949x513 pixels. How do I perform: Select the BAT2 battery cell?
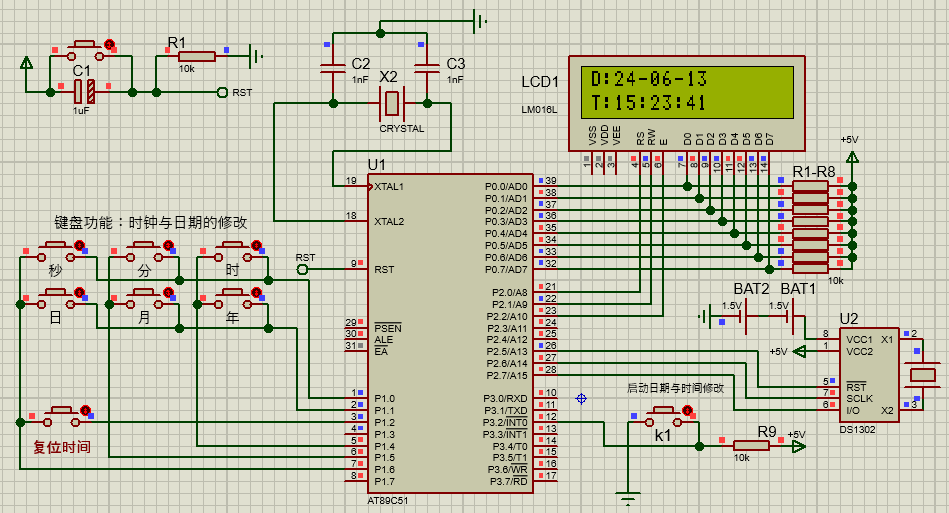741,316
